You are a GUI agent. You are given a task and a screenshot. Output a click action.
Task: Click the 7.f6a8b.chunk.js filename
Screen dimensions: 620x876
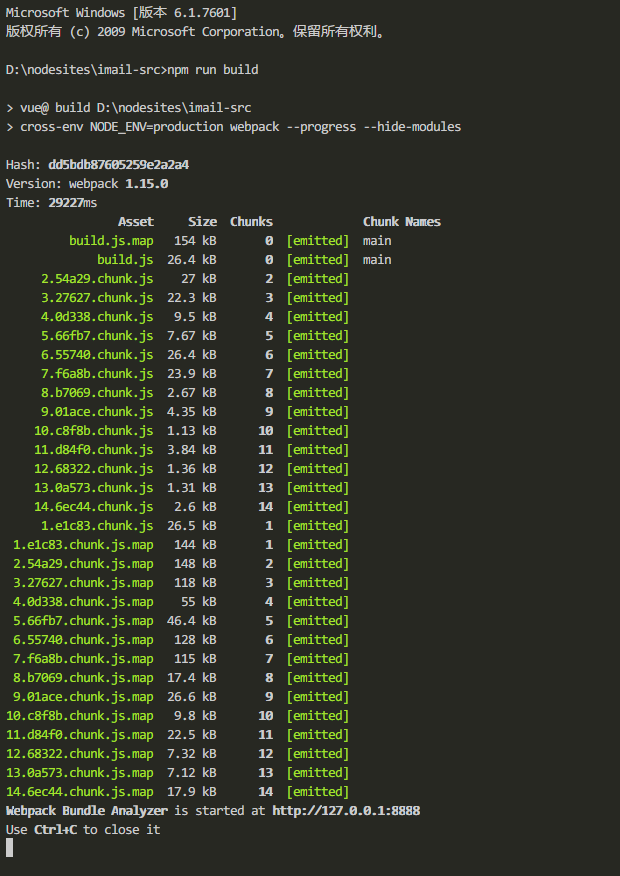[97, 374]
